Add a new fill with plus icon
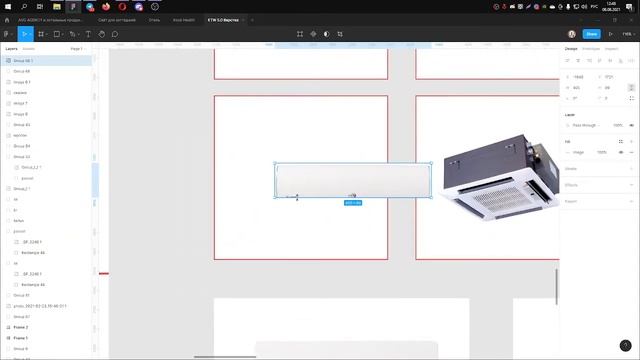Screen dimensions: 640x360 click(631, 142)
